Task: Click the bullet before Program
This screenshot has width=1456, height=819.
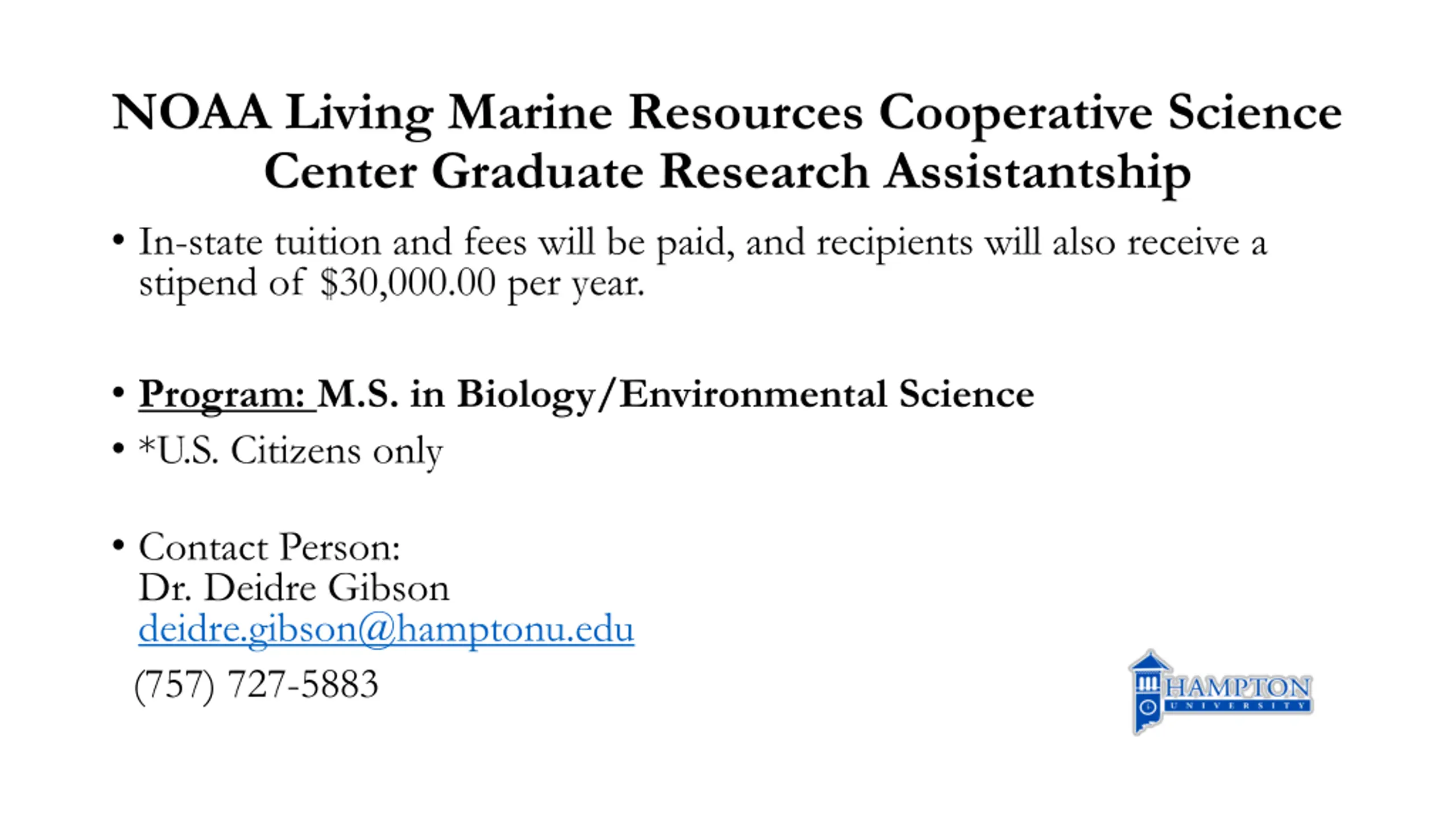Action: (118, 392)
